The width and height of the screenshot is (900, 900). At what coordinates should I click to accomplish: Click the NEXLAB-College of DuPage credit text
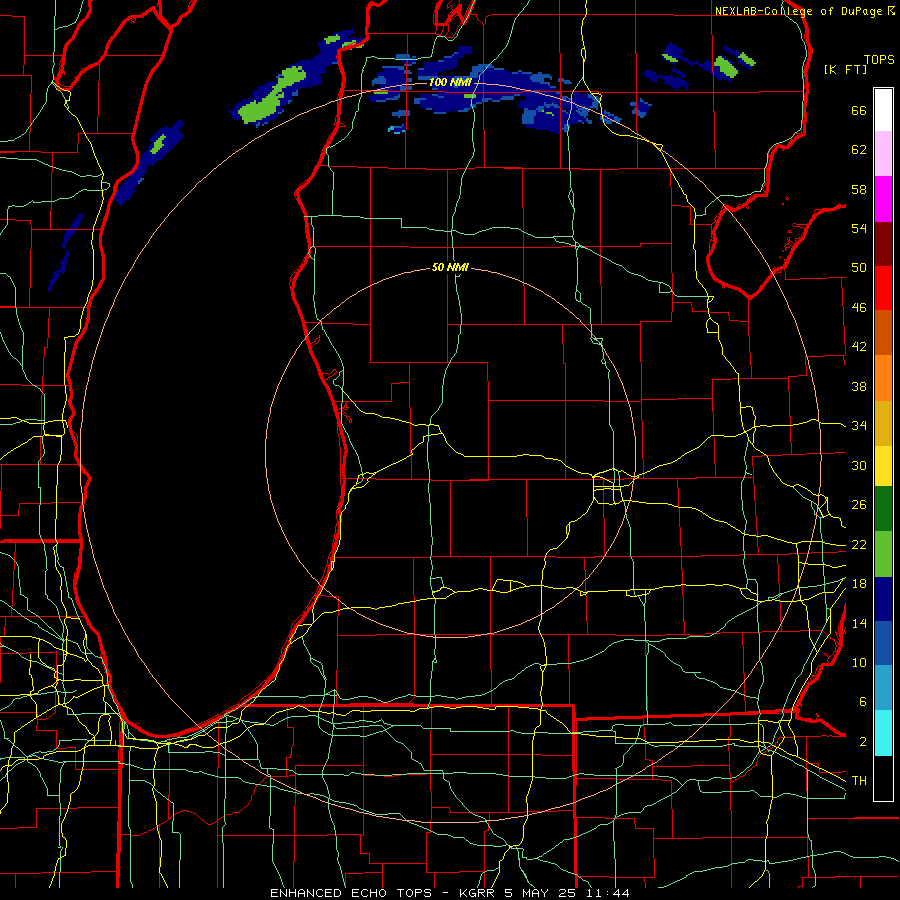pyautogui.click(x=798, y=11)
